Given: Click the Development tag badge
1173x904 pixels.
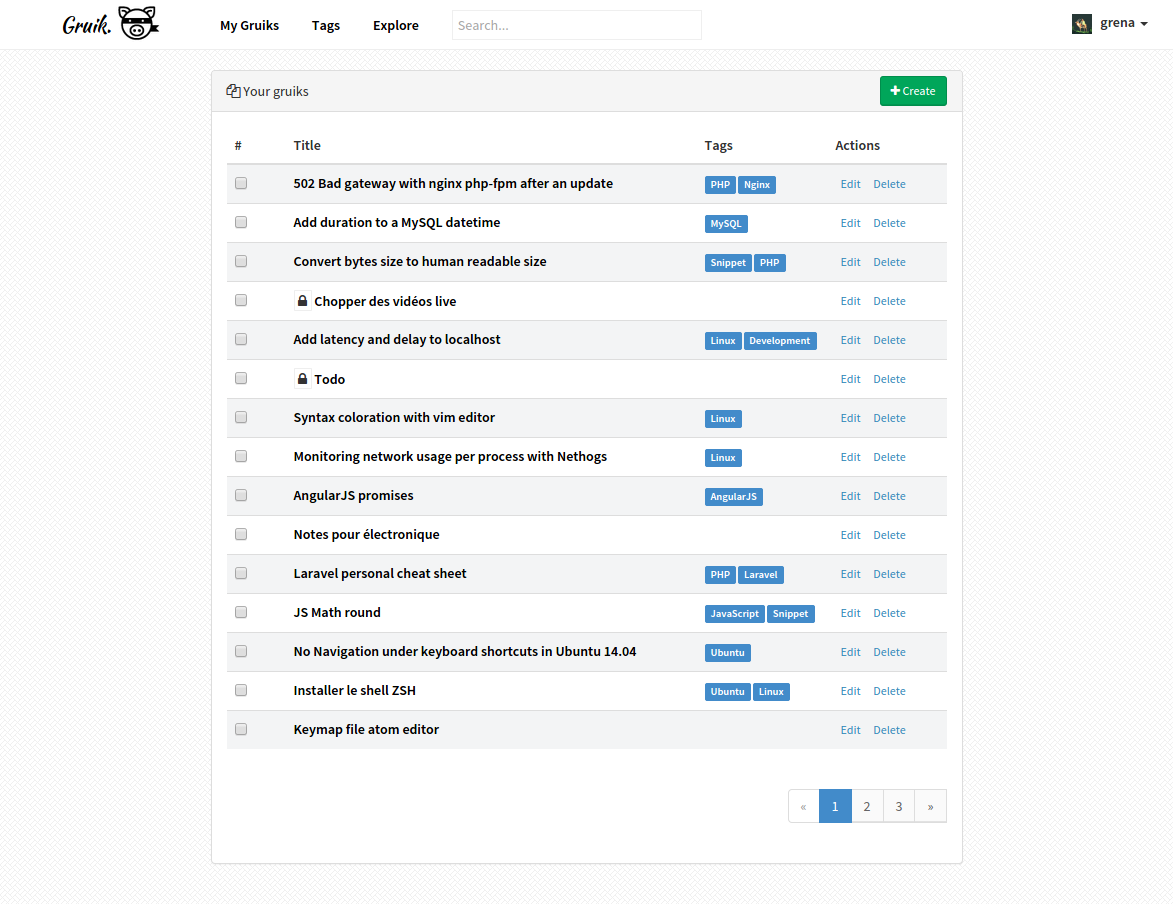Looking at the screenshot, I should [780, 340].
